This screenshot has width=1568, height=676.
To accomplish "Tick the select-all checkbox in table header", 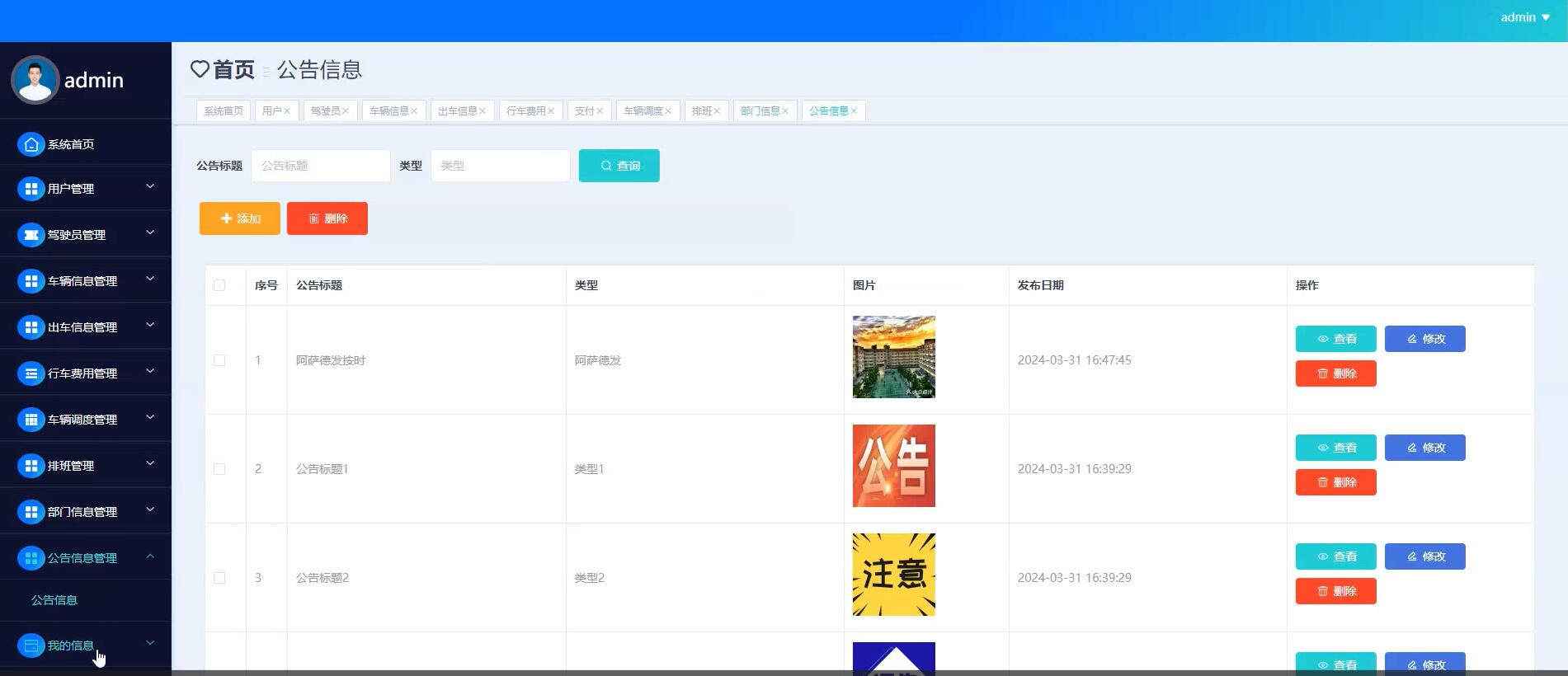I will 219,285.
